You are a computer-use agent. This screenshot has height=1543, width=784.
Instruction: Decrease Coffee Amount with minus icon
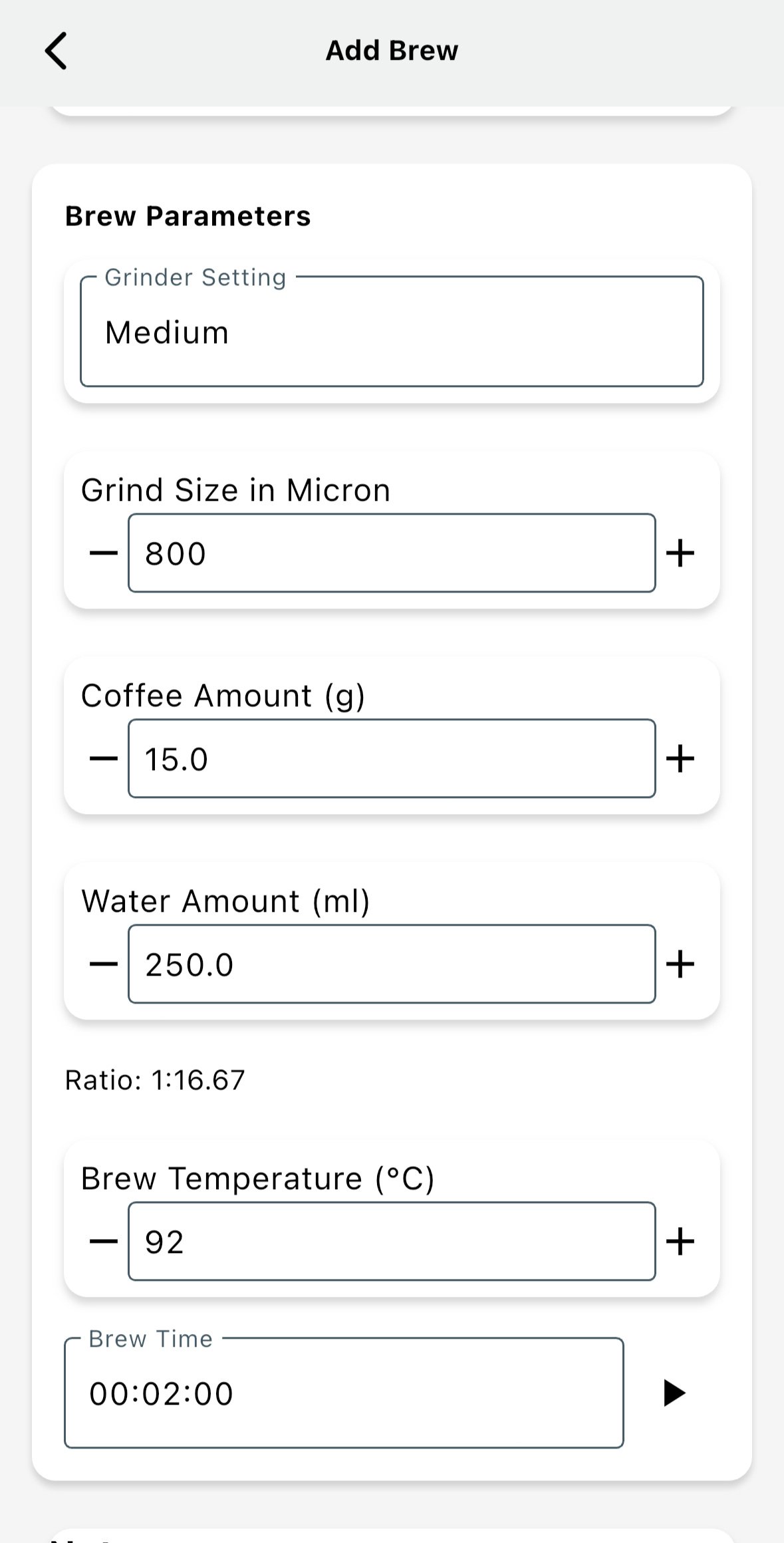[x=104, y=759]
